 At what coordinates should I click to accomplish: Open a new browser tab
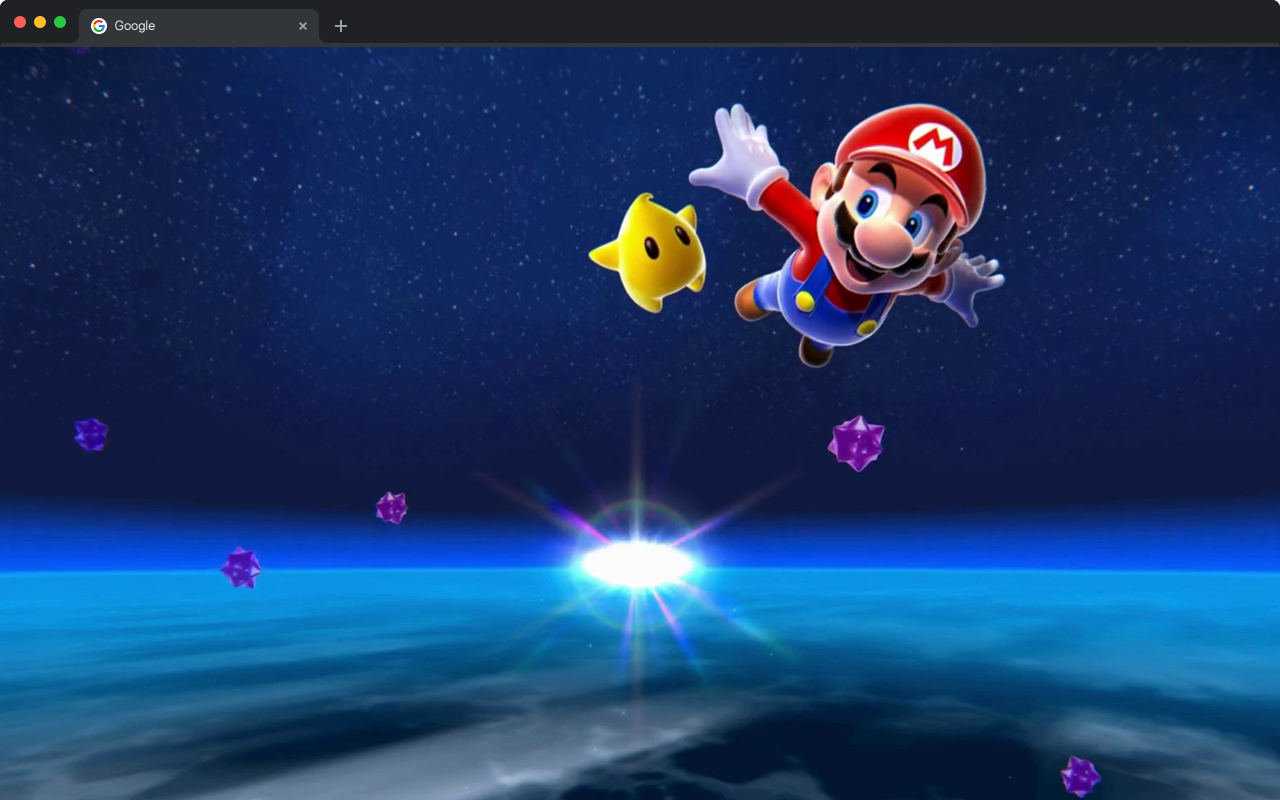coord(341,26)
